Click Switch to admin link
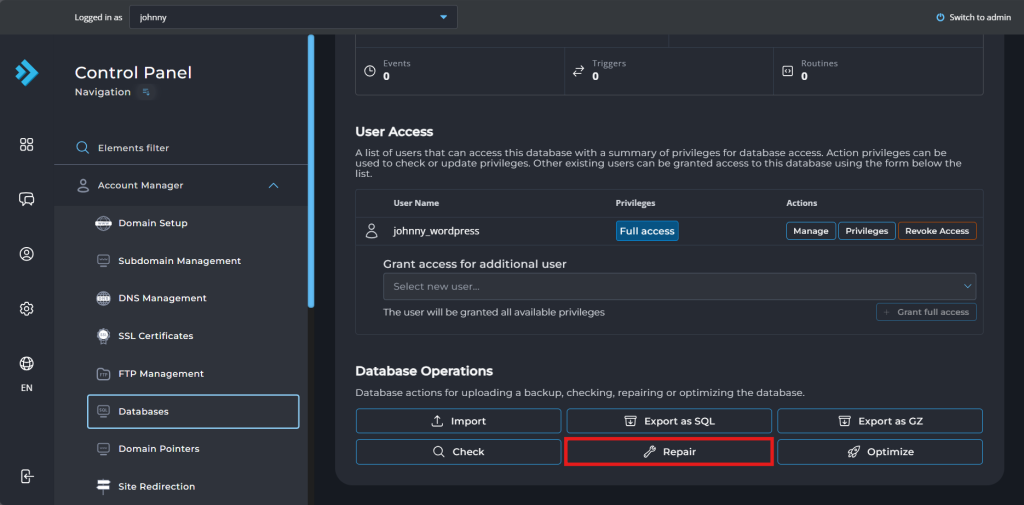Viewport: 1024px width, 505px height. click(973, 18)
